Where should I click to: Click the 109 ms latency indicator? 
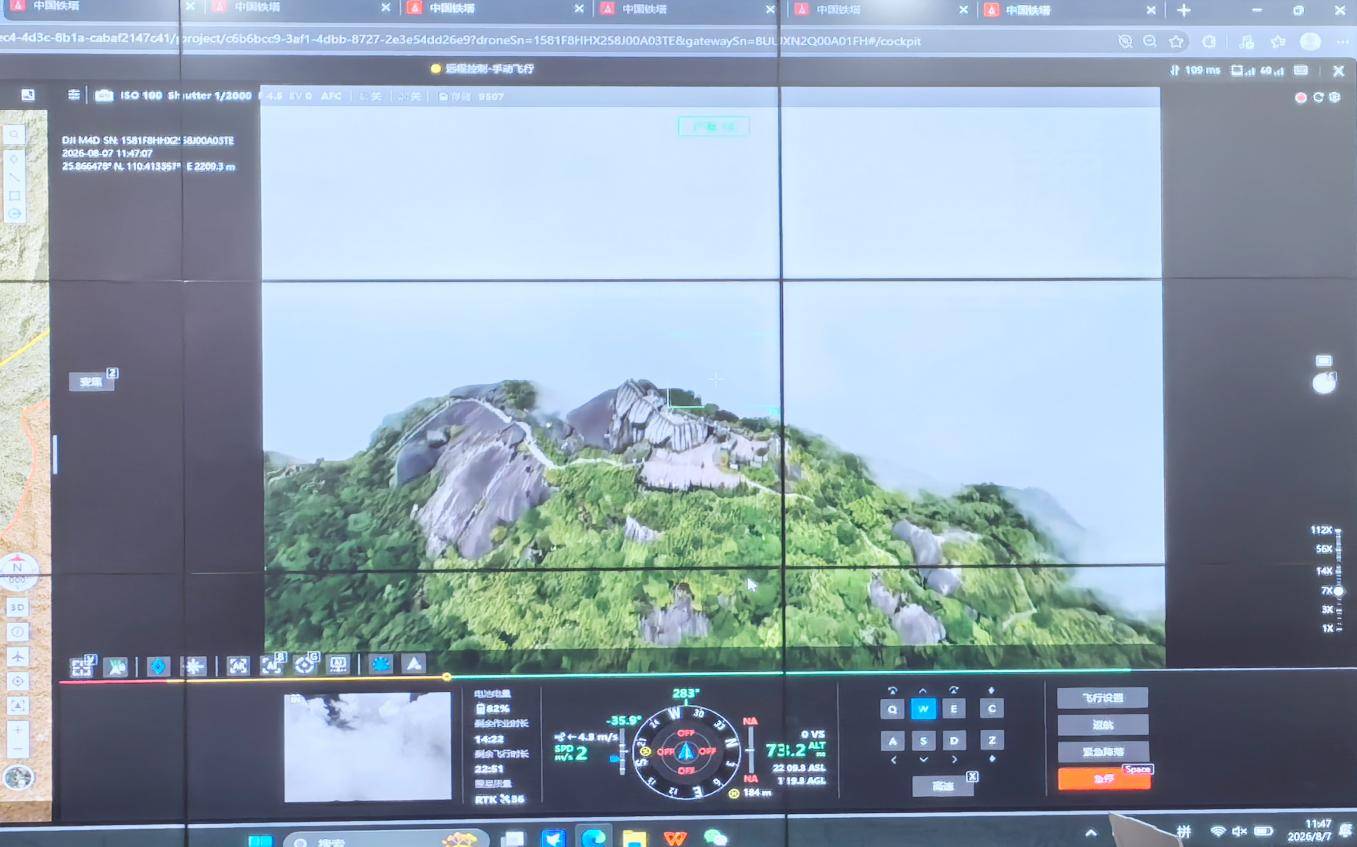pyautogui.click(x=1195, y=70)
